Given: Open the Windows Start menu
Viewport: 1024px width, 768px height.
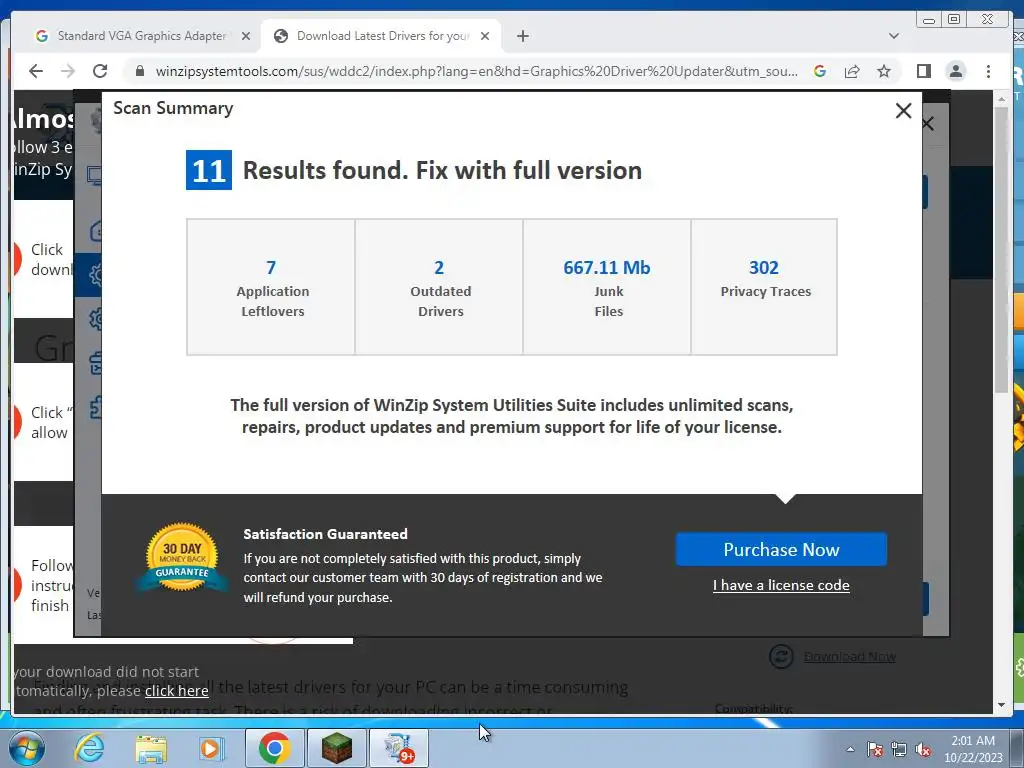Looking at the screenshot, I should 26,748.
